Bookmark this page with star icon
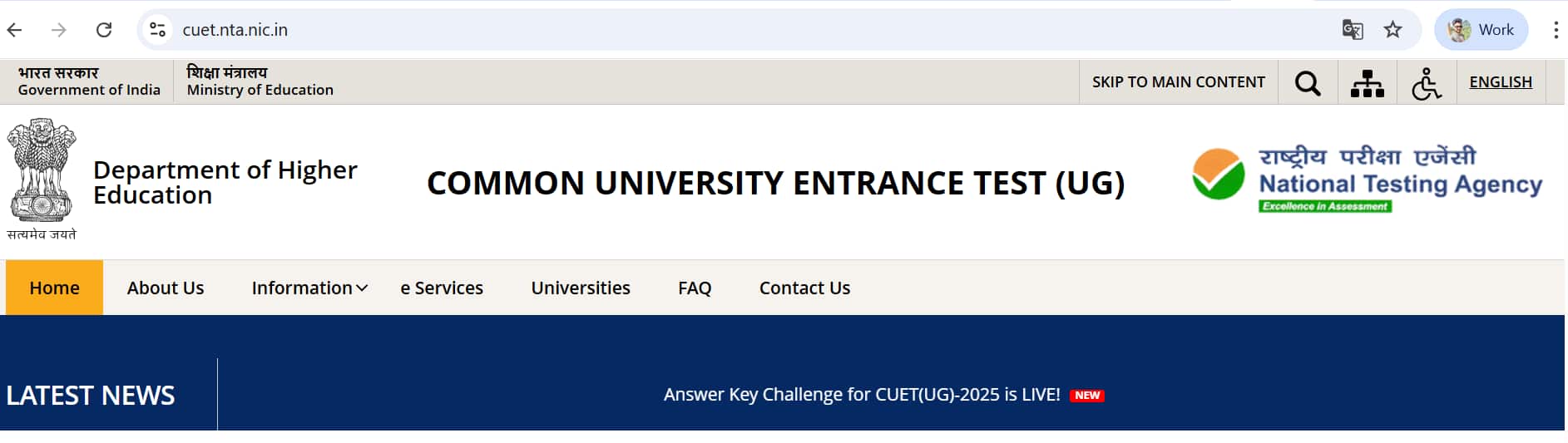Screen dimensions: 1568x443 tap(1392, 30)
